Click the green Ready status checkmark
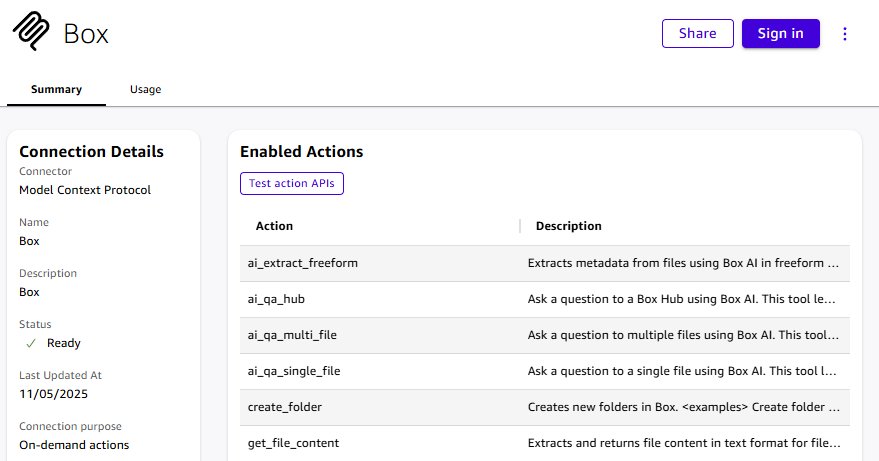This screenshot has width=879, height=461. (x=31, y=343)
